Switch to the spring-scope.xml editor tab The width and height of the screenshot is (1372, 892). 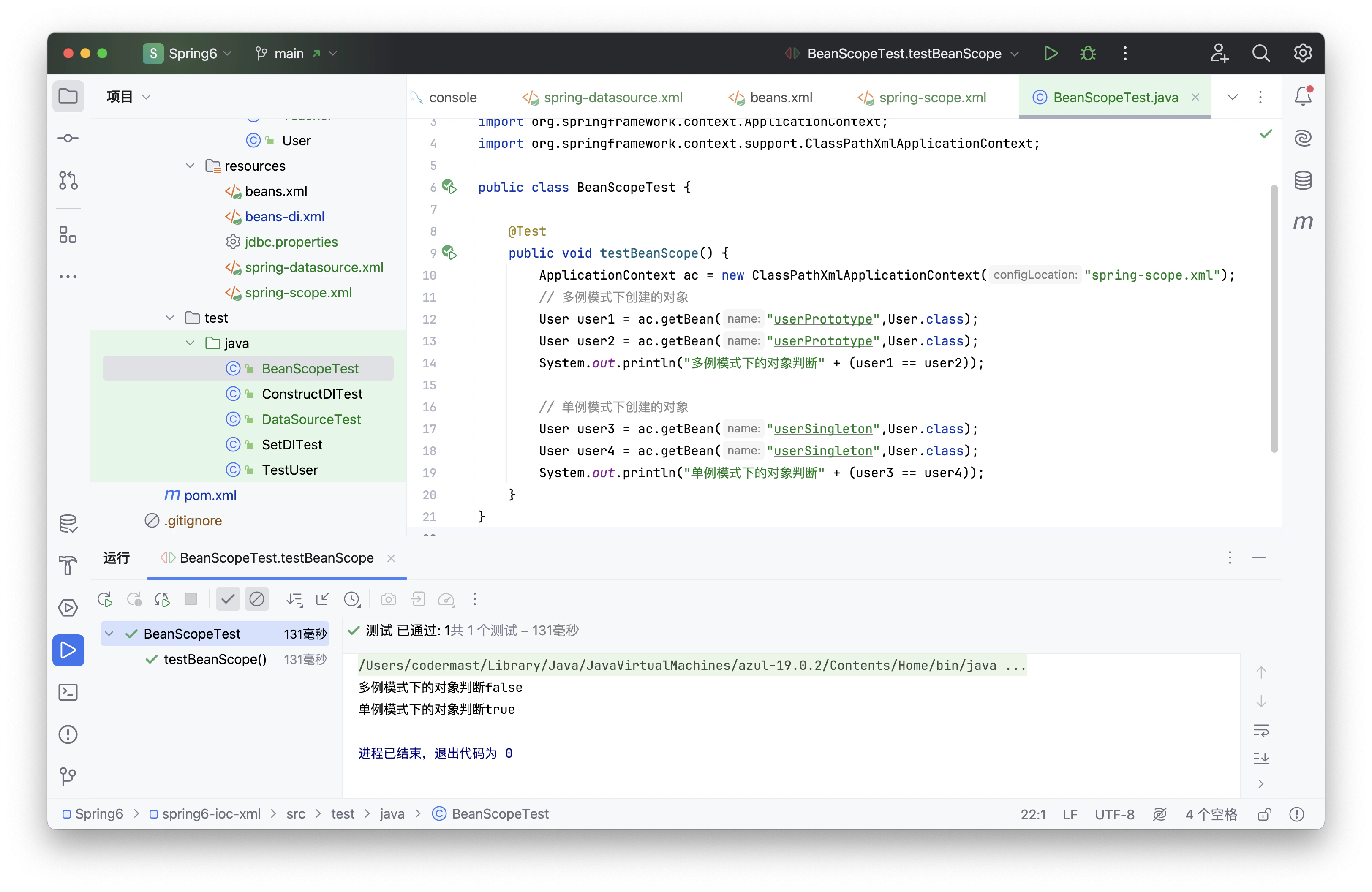[932, 98]
